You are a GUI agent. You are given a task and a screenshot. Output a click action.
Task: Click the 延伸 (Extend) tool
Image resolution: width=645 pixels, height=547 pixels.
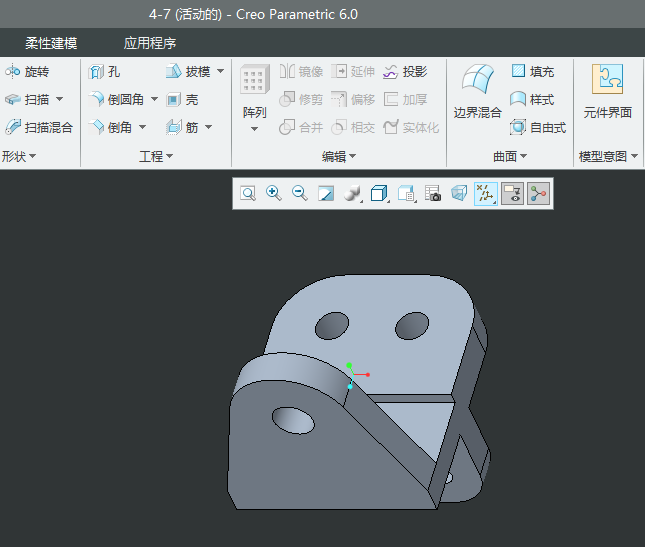(353, 72)
